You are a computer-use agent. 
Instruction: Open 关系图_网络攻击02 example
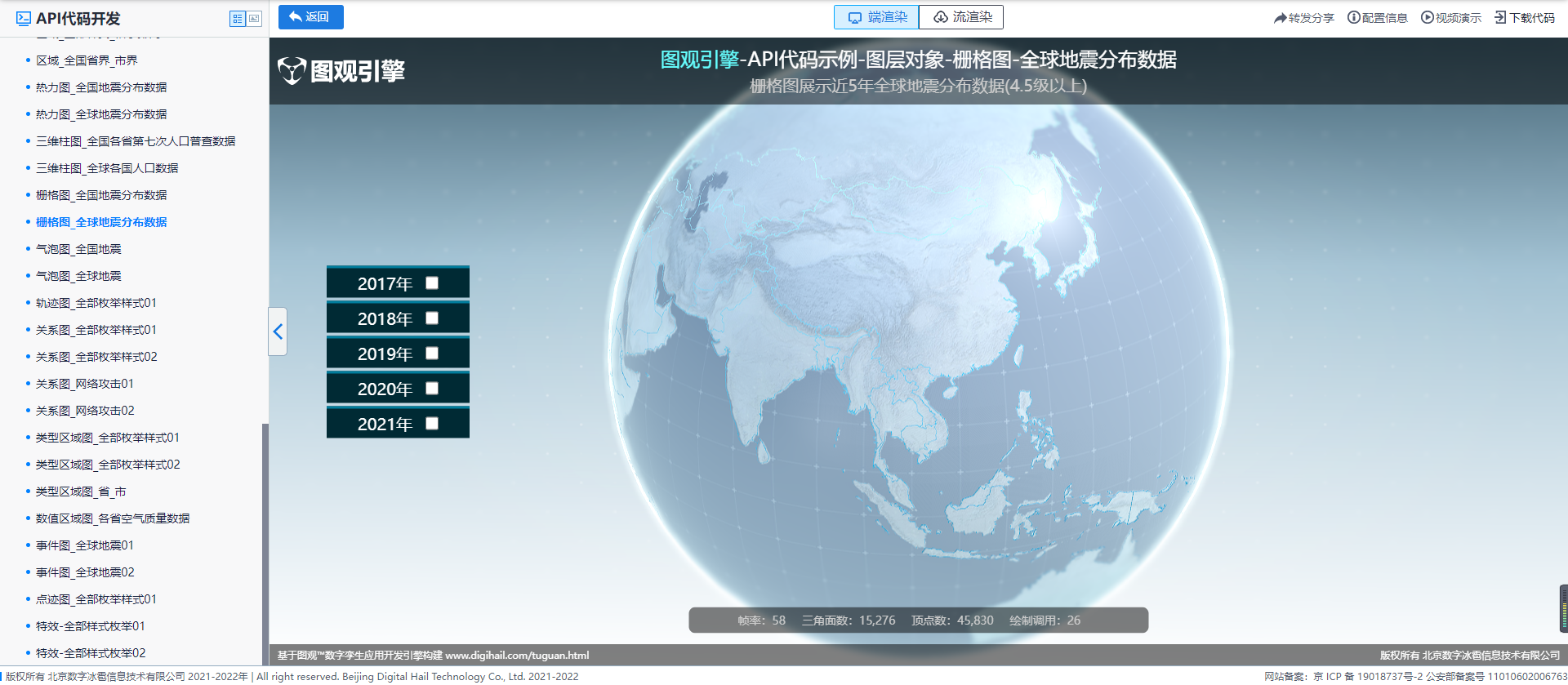pyautogui.click(x=85, y=411)
